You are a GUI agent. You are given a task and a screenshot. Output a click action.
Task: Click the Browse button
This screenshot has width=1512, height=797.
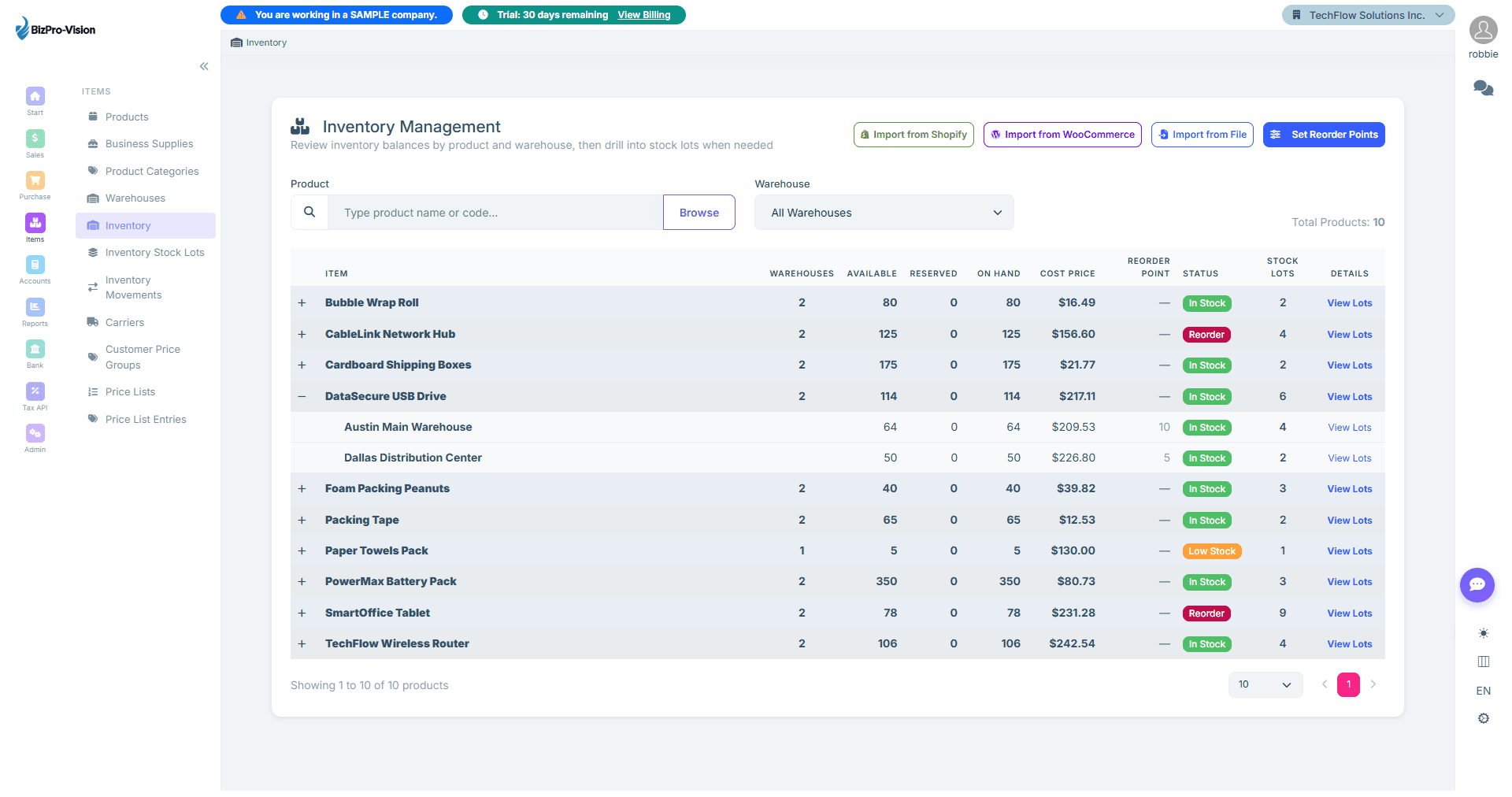pyautogui.click(x=699, y=213)
